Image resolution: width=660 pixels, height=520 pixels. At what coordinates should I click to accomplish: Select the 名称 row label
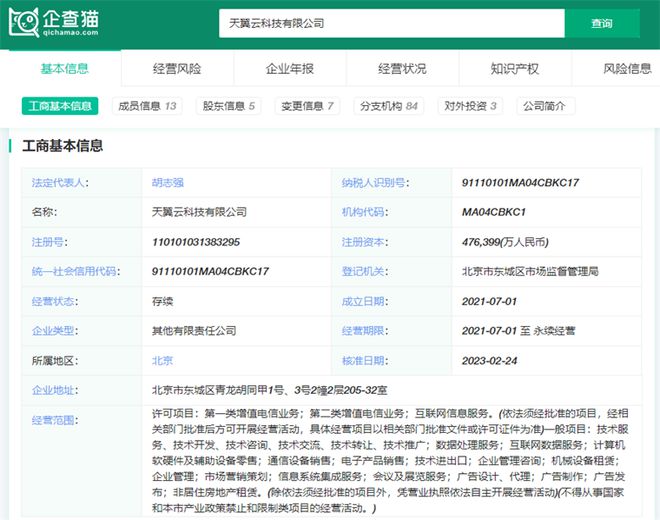point(44,212)
